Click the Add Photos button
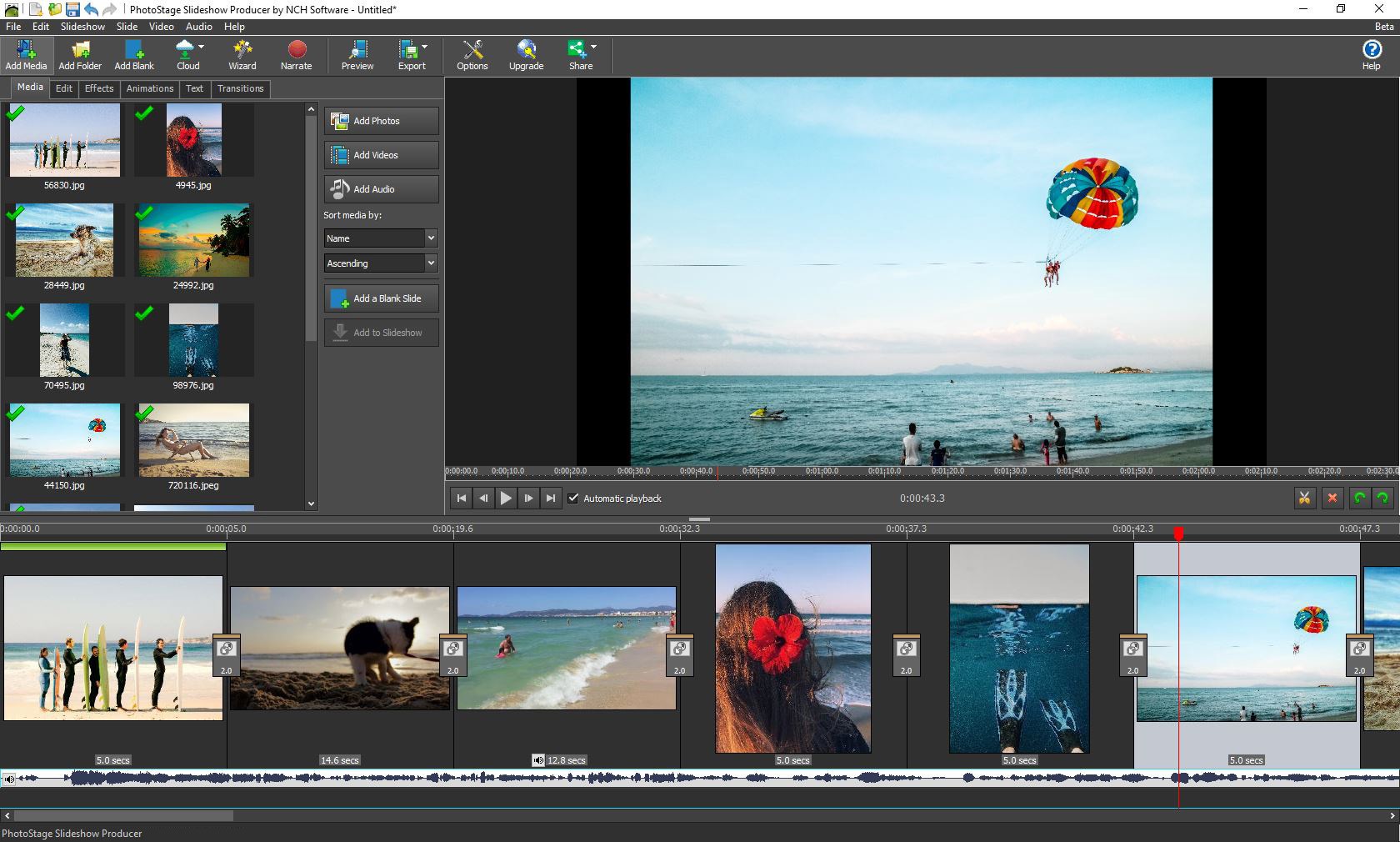 381,121
